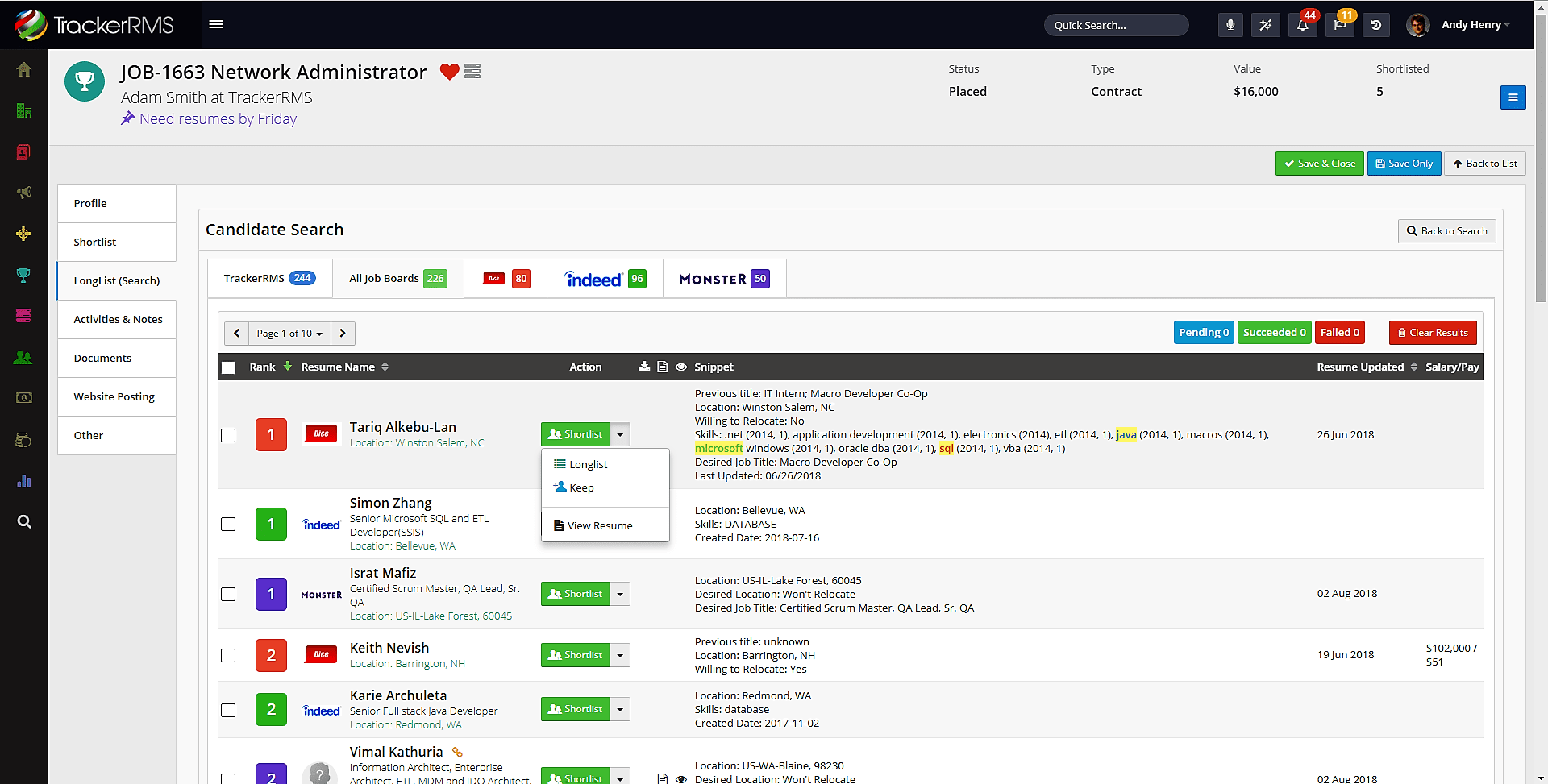Open the megaphone Campaigns icon

[x=24, y=193]
